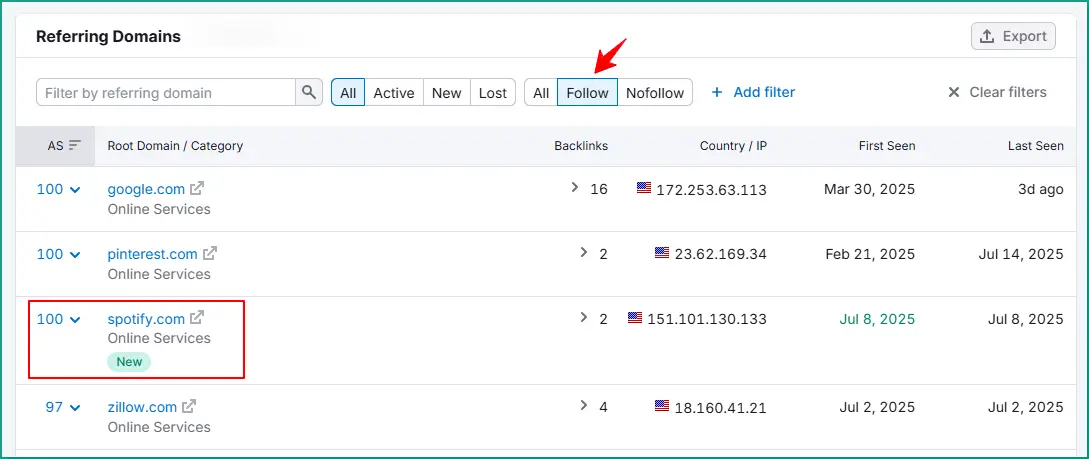This screenshot has width=1089, height=459.
Task: Expand zillow.com's 4 backlinks
Action: coord(583,405)
